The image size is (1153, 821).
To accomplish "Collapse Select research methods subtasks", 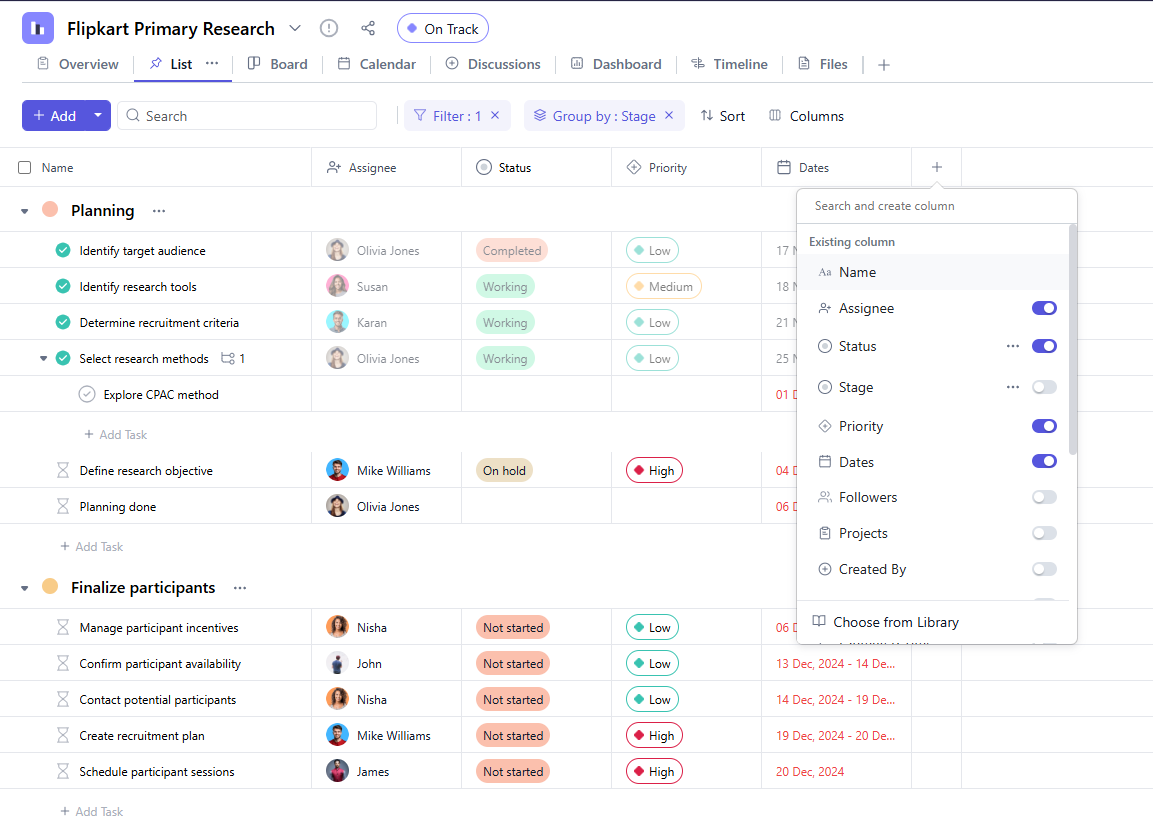I will (43, 359).
